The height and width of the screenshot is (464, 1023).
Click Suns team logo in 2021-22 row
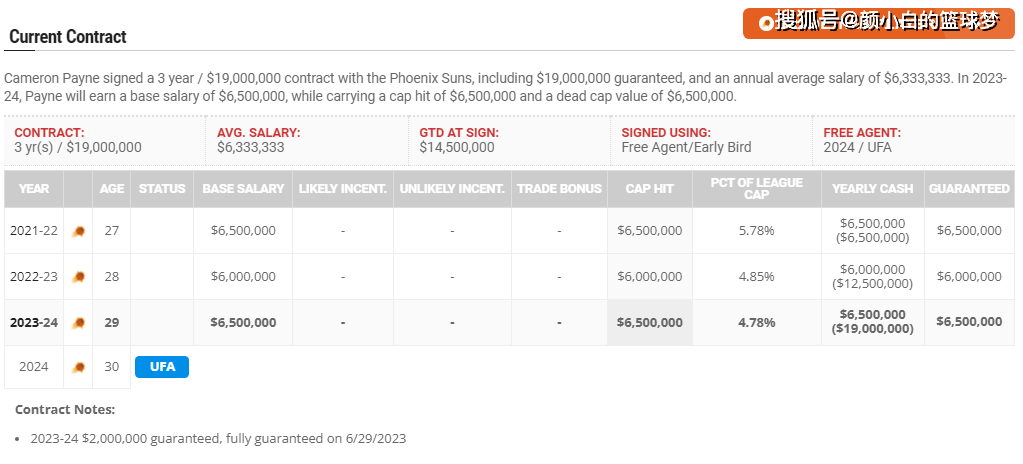pos(78,231)
